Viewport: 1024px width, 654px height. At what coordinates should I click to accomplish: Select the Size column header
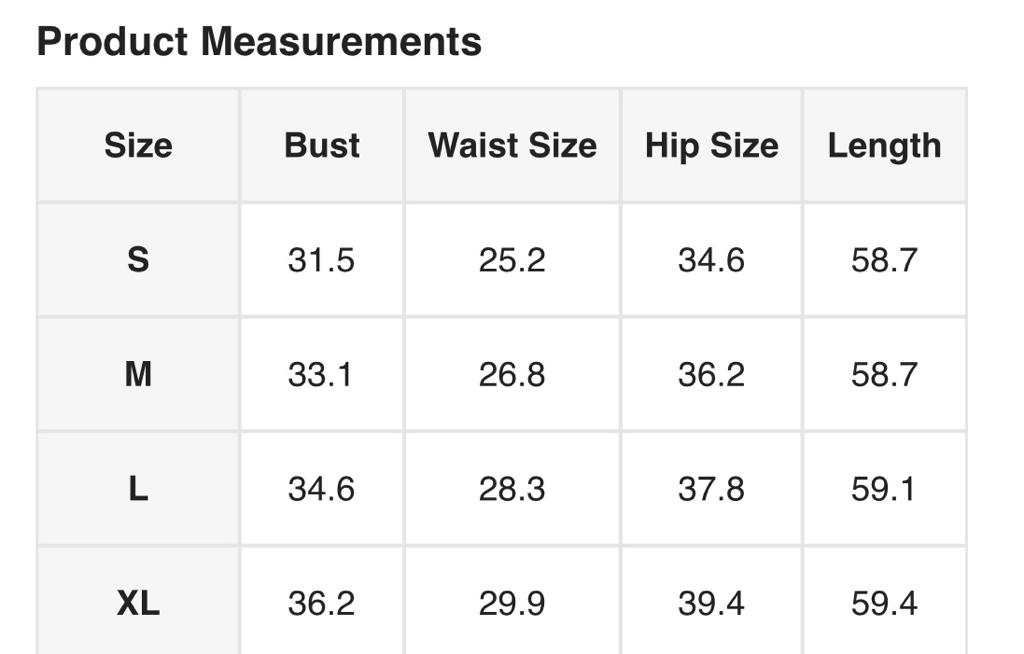click(x=138, y=146)
